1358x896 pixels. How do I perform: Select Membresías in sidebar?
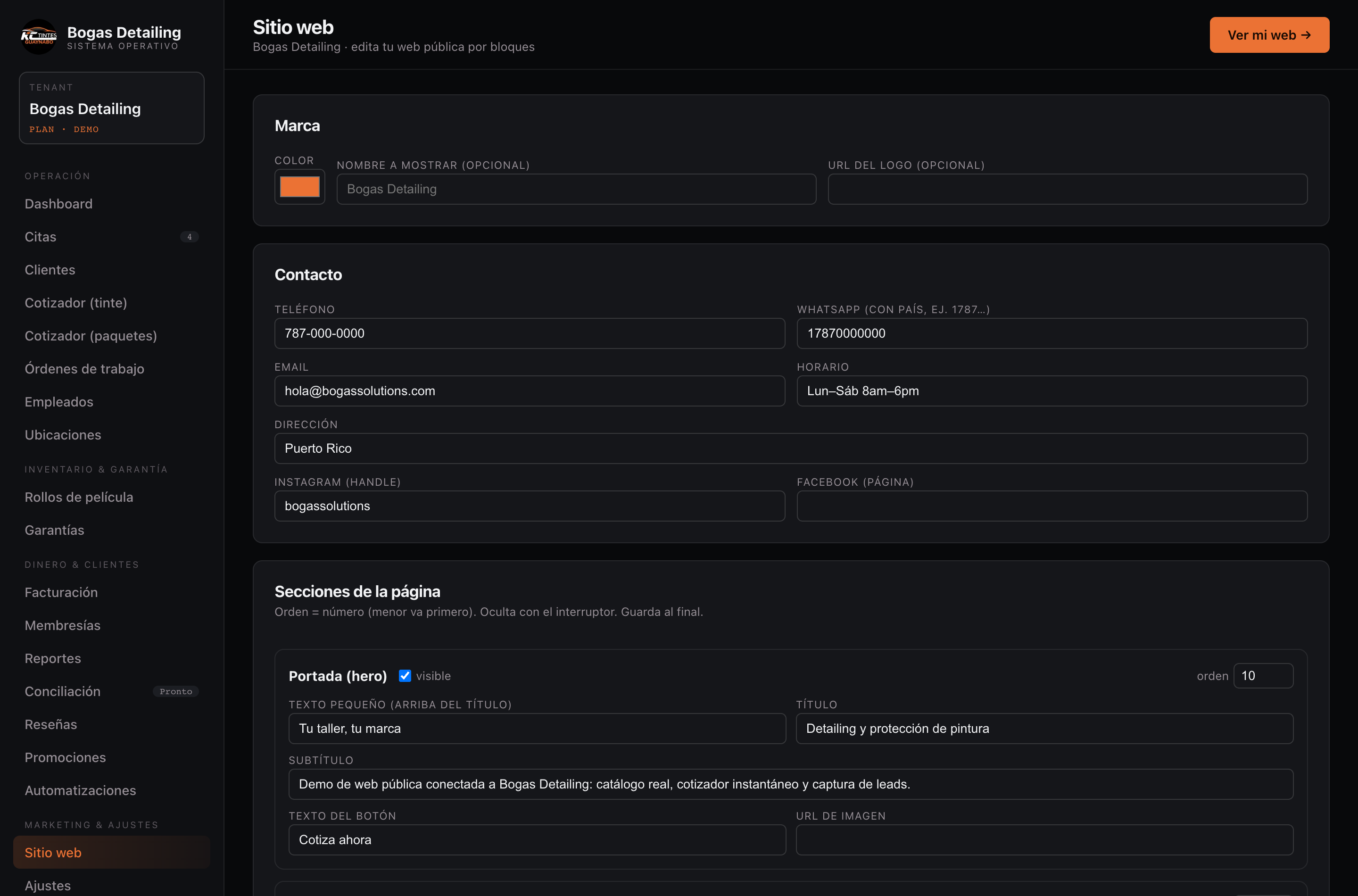point(111,626)
